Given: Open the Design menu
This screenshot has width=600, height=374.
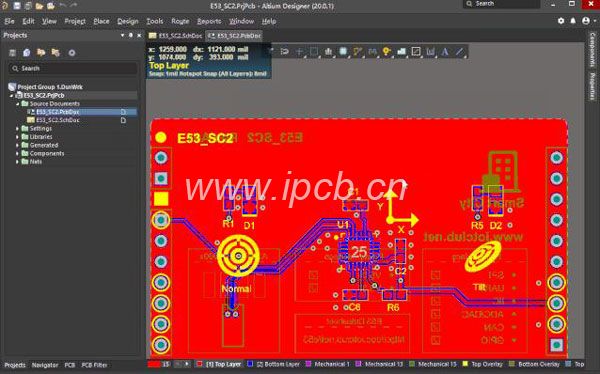Looking at the screenshot, I should tap(128, 21).
